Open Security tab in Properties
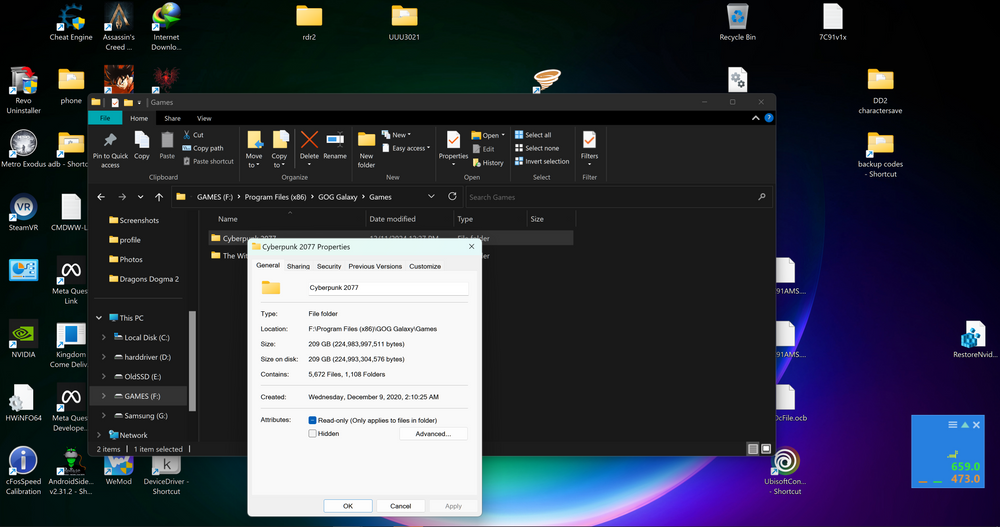This screenshot has height=527, width=1000. click(x=329, y=266)
